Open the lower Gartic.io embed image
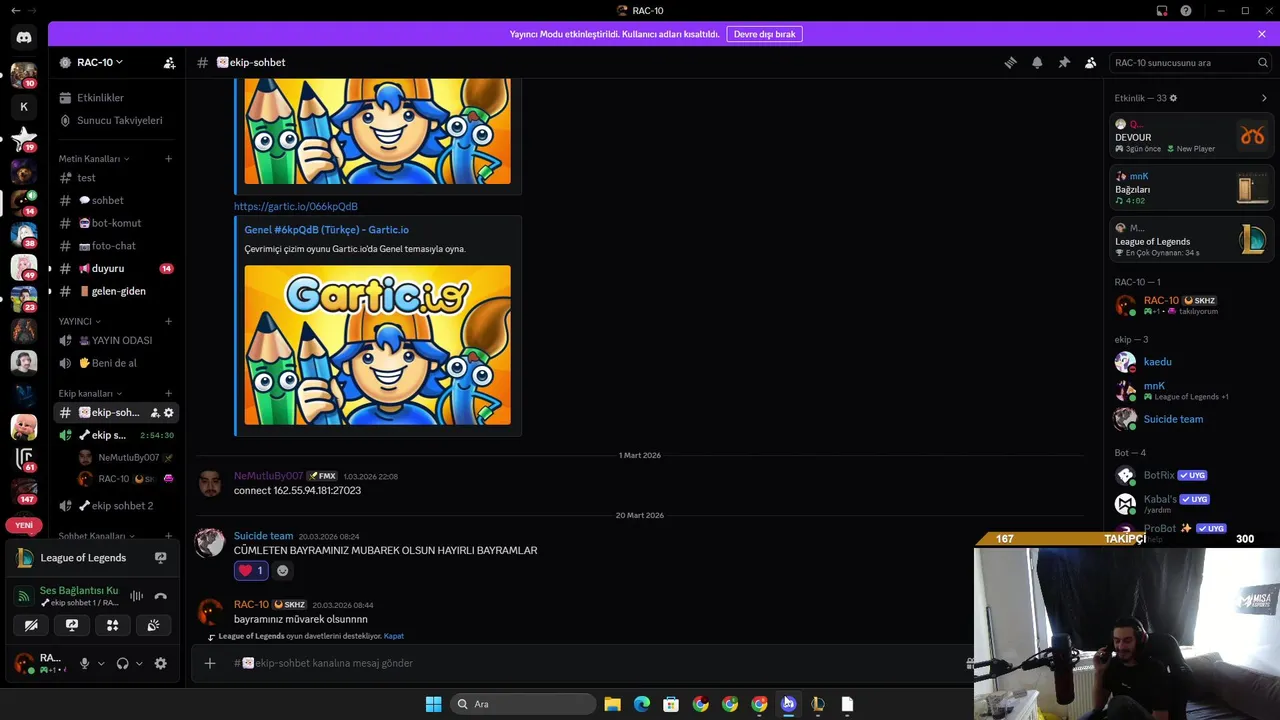The image size is (1280, 720). pyautogui.click(x=377, y=345)
